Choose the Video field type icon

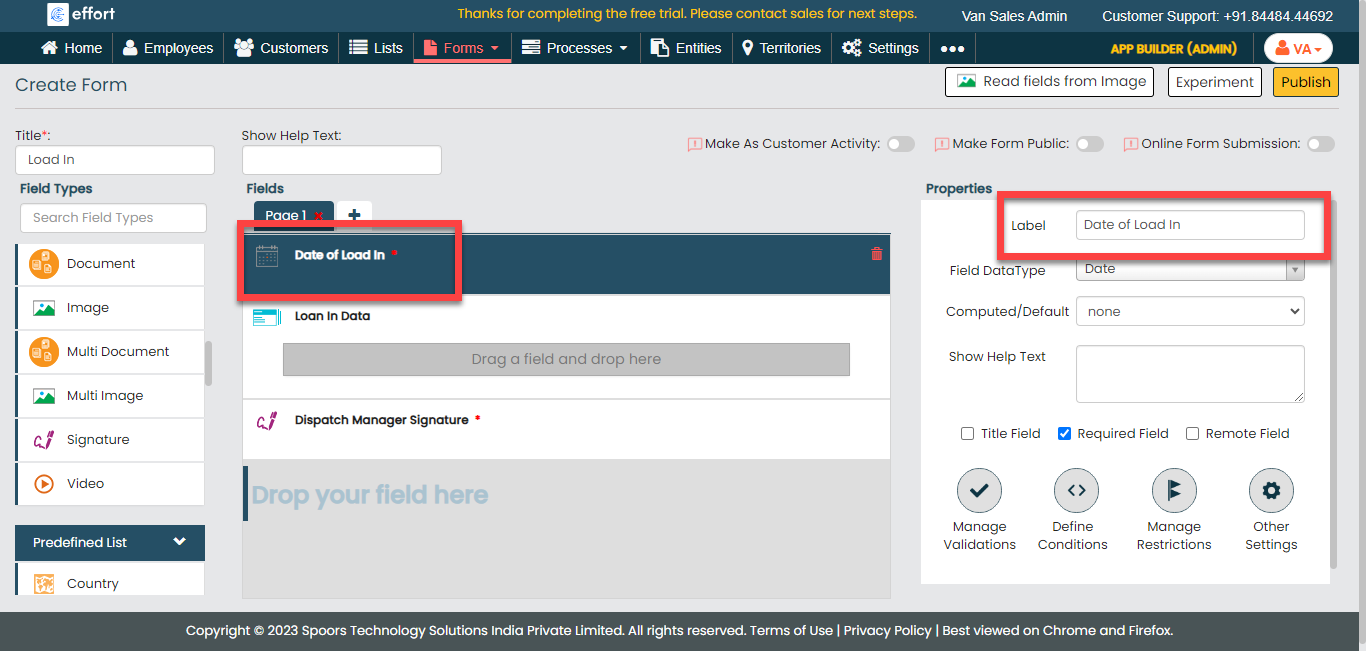(44, 484)
